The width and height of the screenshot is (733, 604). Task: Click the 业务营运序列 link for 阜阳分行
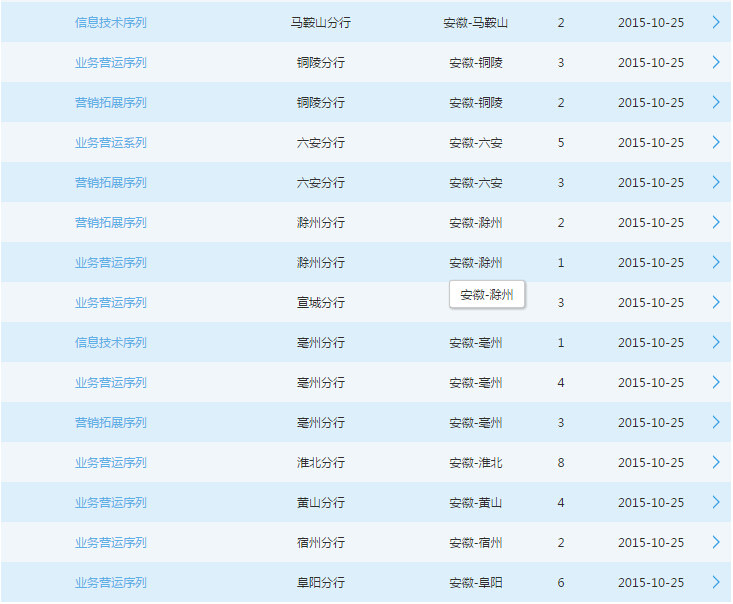(110, 582)
